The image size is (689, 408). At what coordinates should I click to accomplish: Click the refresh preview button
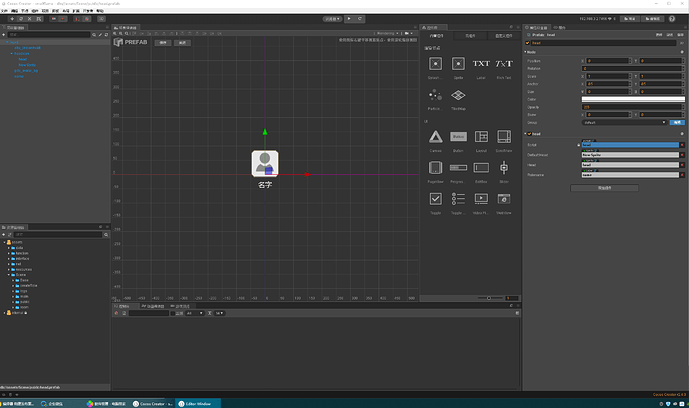click(360, 19)
